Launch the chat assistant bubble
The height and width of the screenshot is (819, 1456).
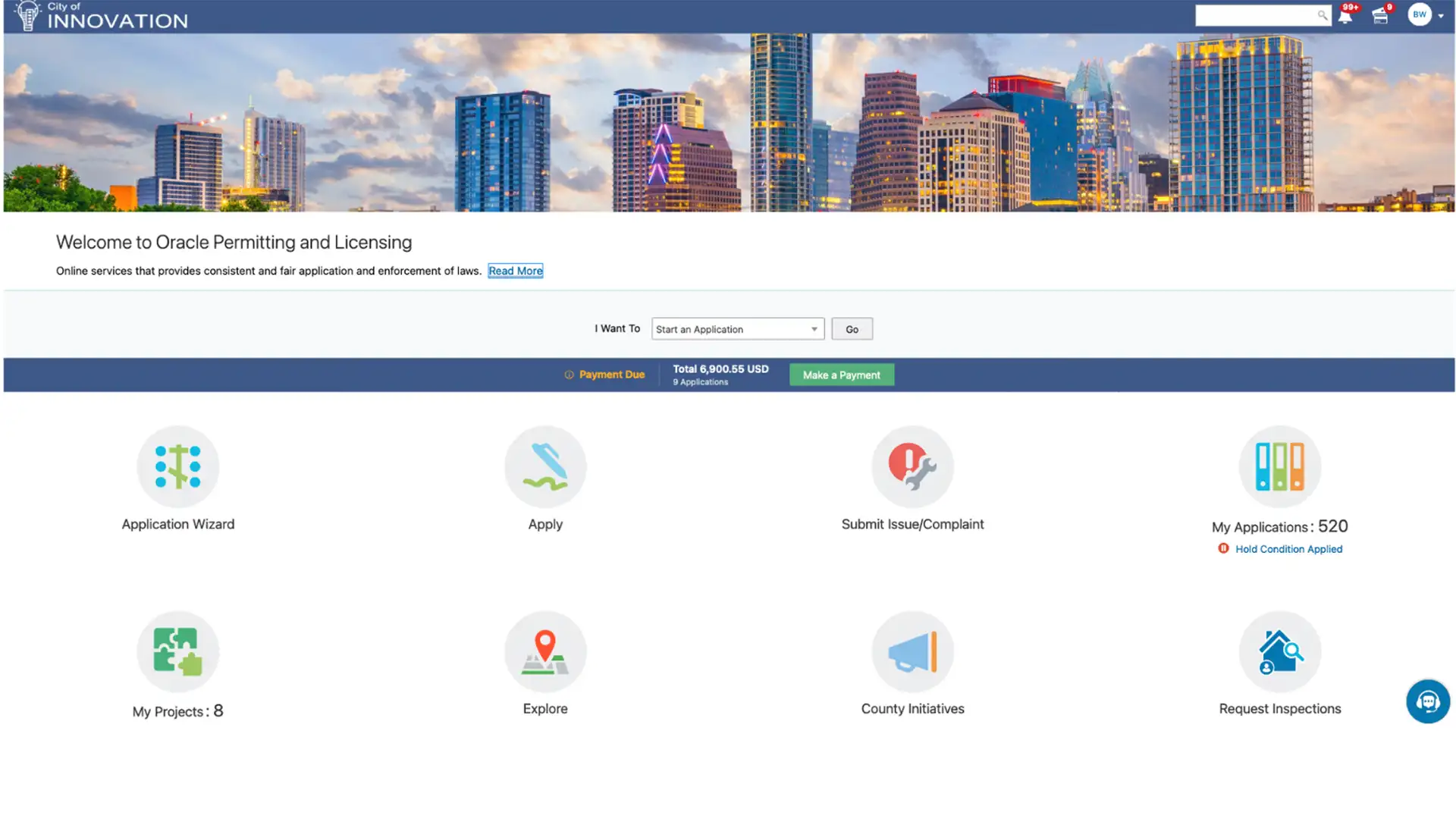tap(1428, 701)
